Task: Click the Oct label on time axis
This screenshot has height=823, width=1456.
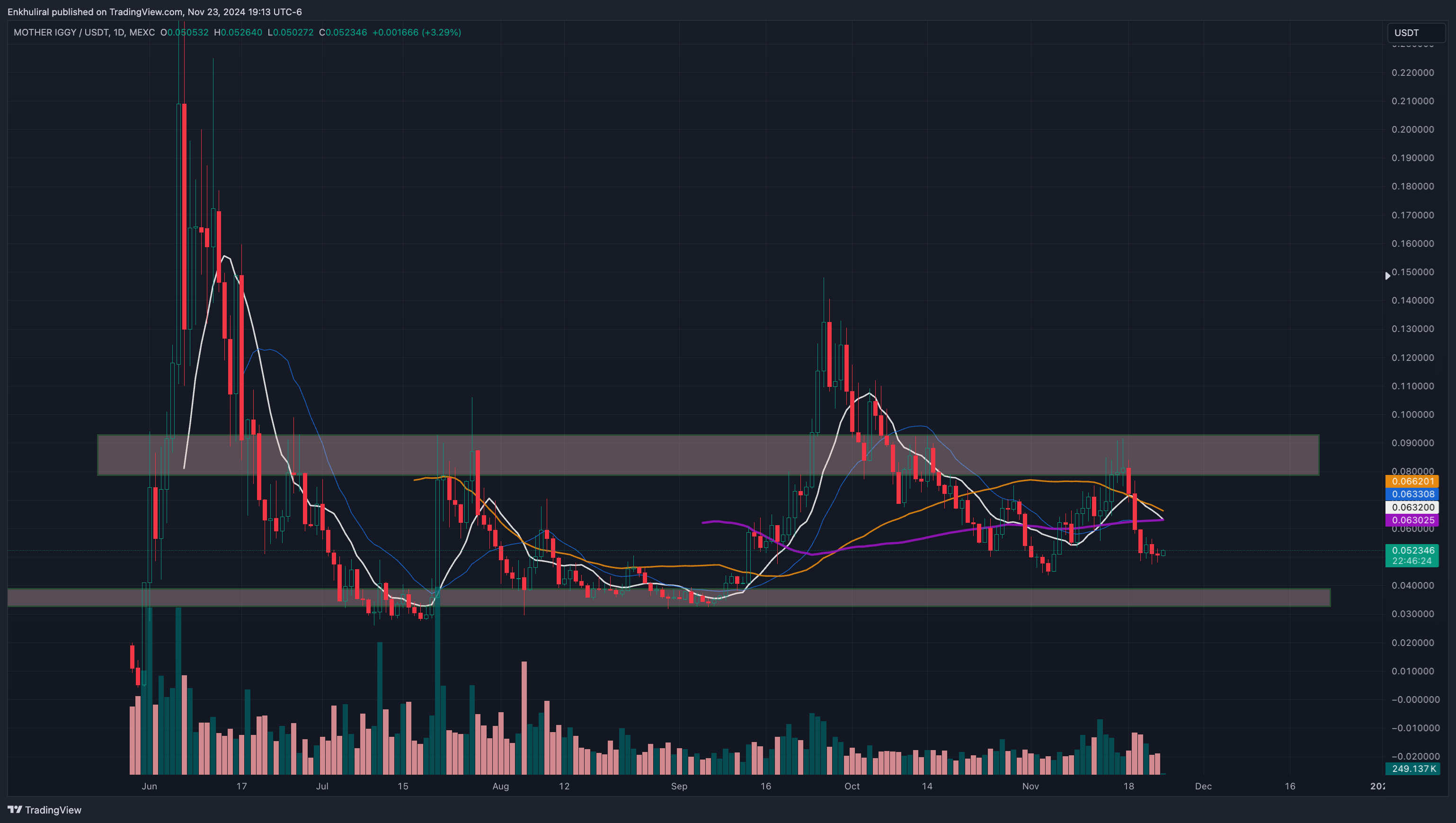Action: click(x=852, y=786)
